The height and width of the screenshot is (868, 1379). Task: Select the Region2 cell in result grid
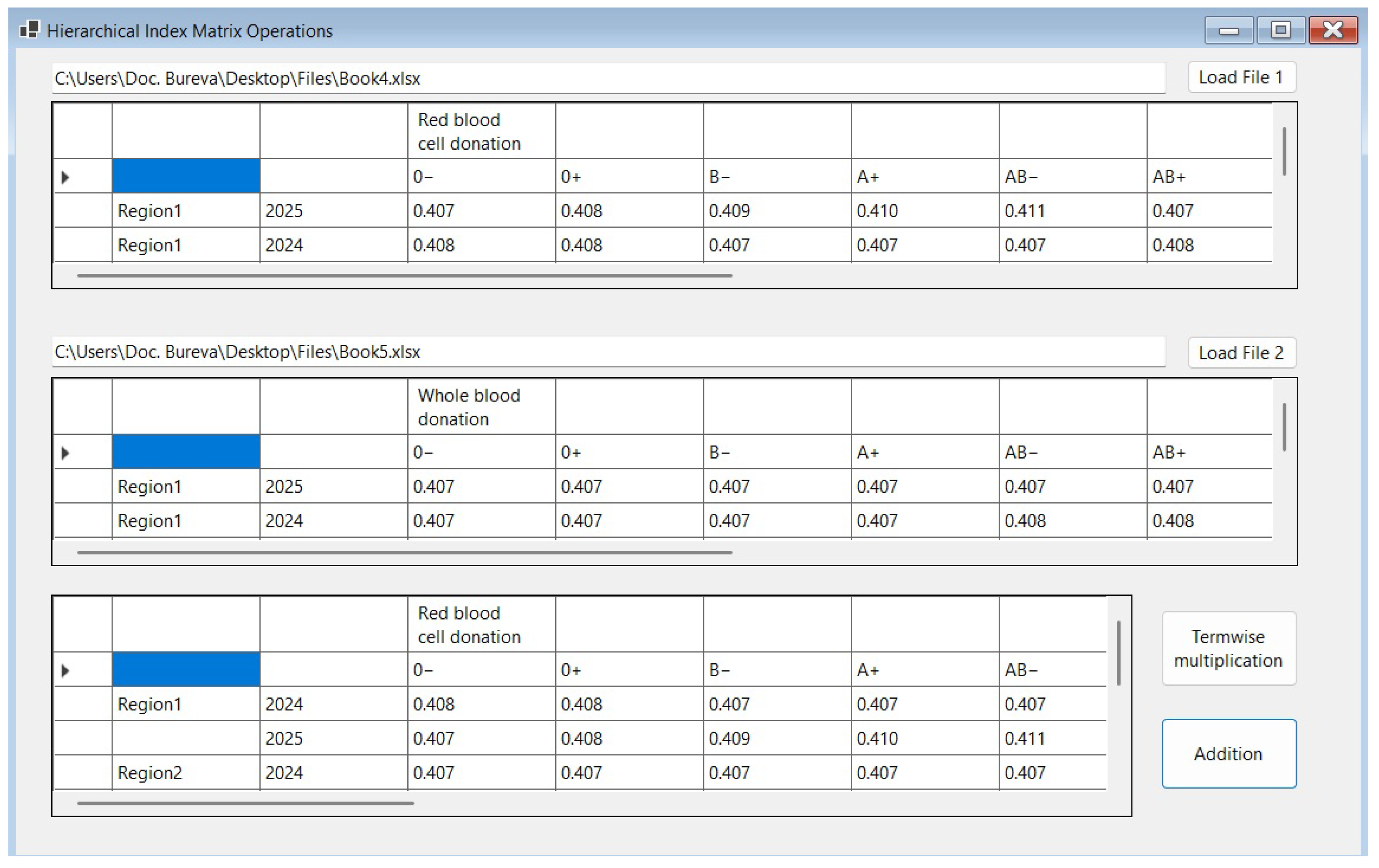click(186, 773)
